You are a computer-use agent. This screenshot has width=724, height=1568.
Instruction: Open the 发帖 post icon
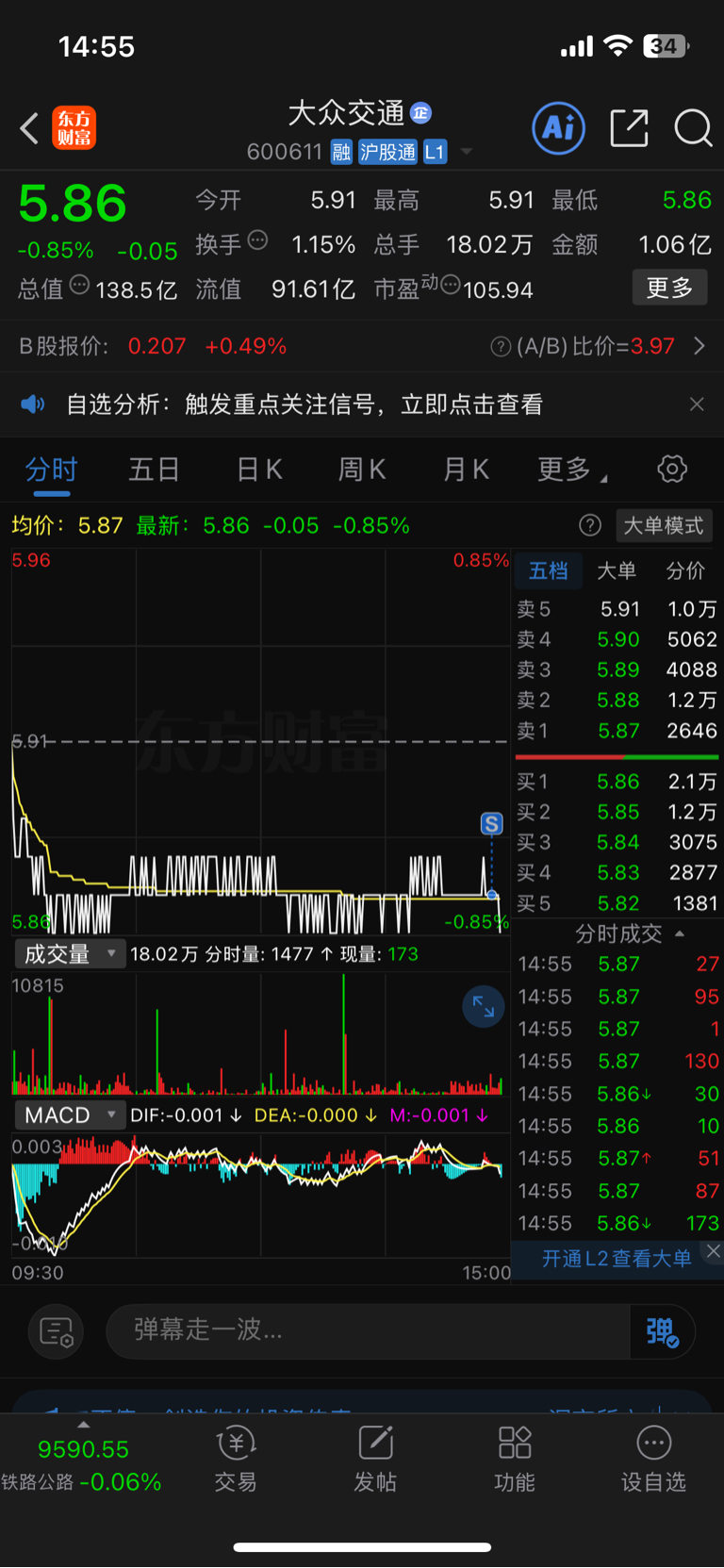click(x=374, y=1459)
